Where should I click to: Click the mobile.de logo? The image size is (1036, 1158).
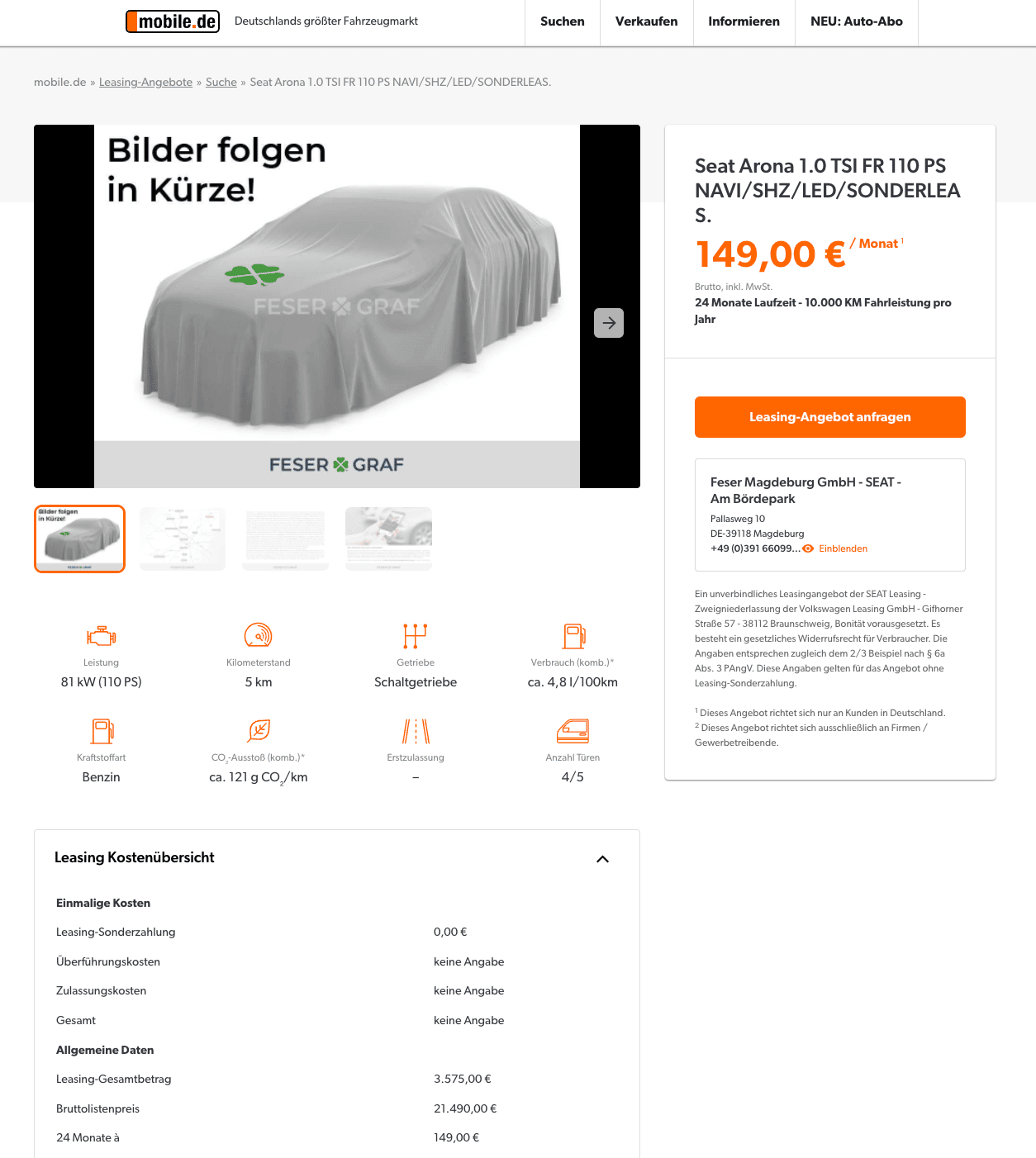tap(173, 21)
